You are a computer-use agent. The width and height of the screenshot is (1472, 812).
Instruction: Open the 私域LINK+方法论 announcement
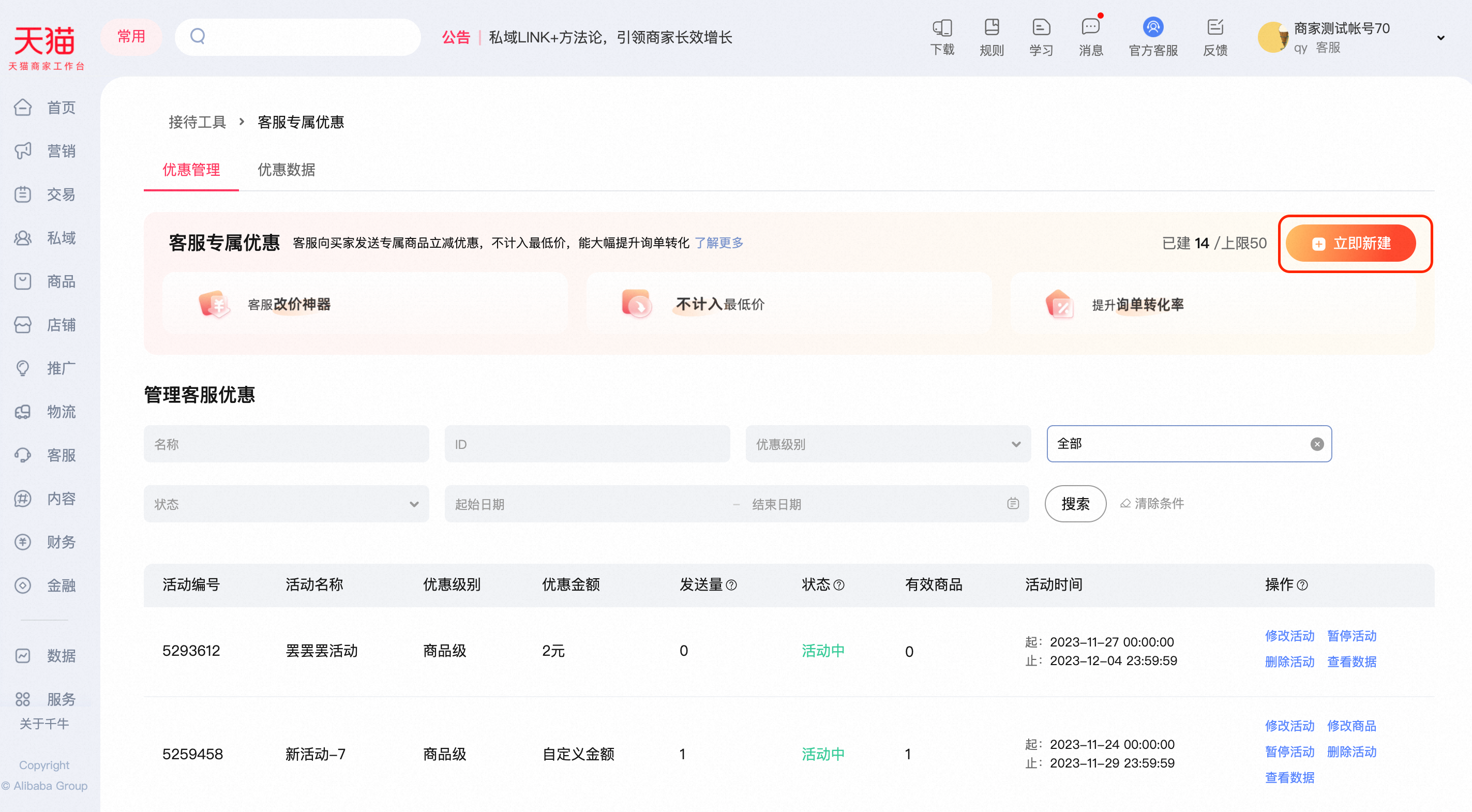(x=610, y=37)
